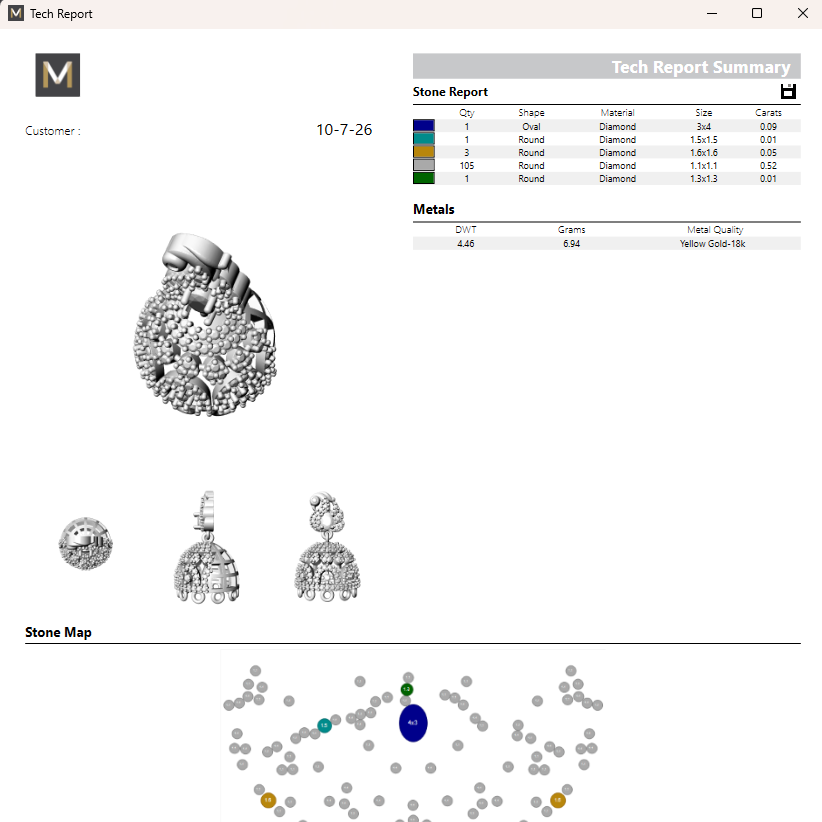Click the 'Customer :' label
Screen dimensions: 822x822
pyautogui.click(x=53, y=131)
